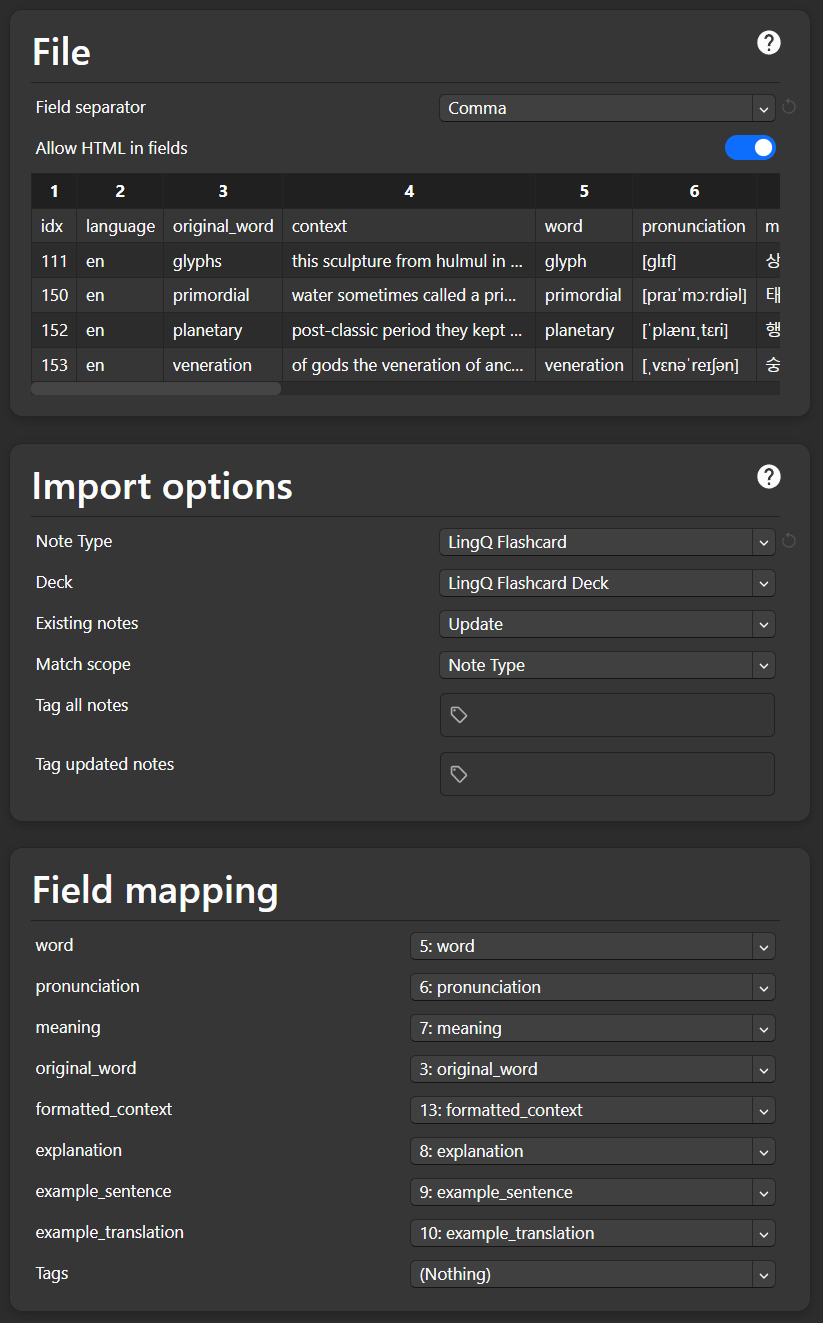The height and width of the screenshot is (1323, 823).
Task: Click the preview table horizontal scrollbar
Action: (x=156, y=389)
